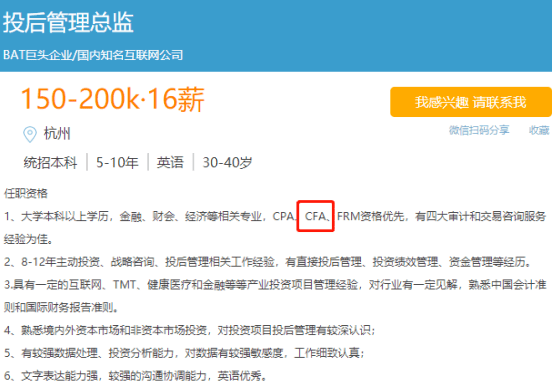Click the highlighted CFA text

coord(315,216)
